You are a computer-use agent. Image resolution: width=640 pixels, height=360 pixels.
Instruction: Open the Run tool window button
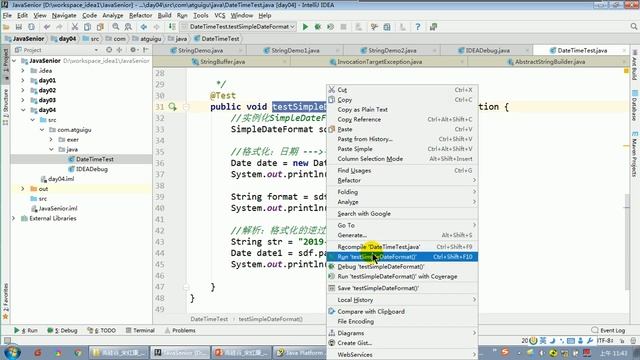[26, 331]
